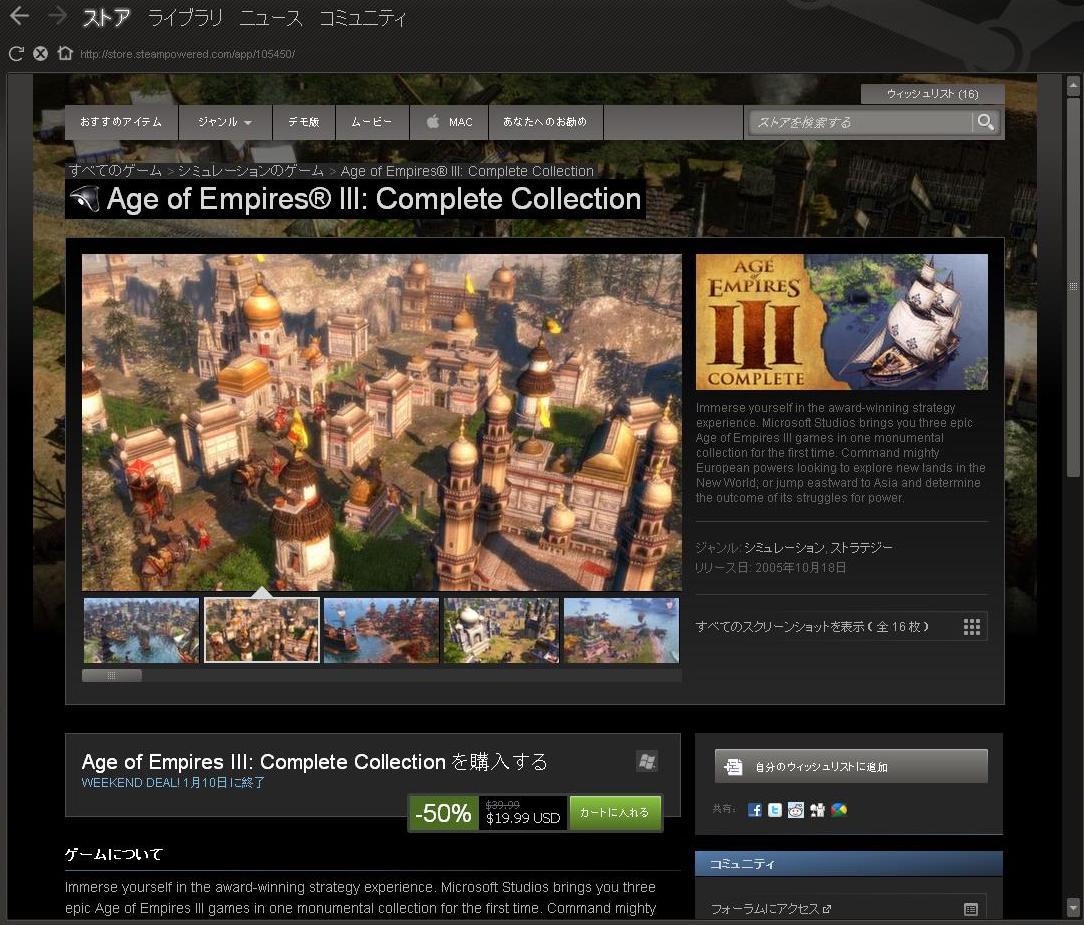Click the Windows platform icon in purchase box

[647, 761]
